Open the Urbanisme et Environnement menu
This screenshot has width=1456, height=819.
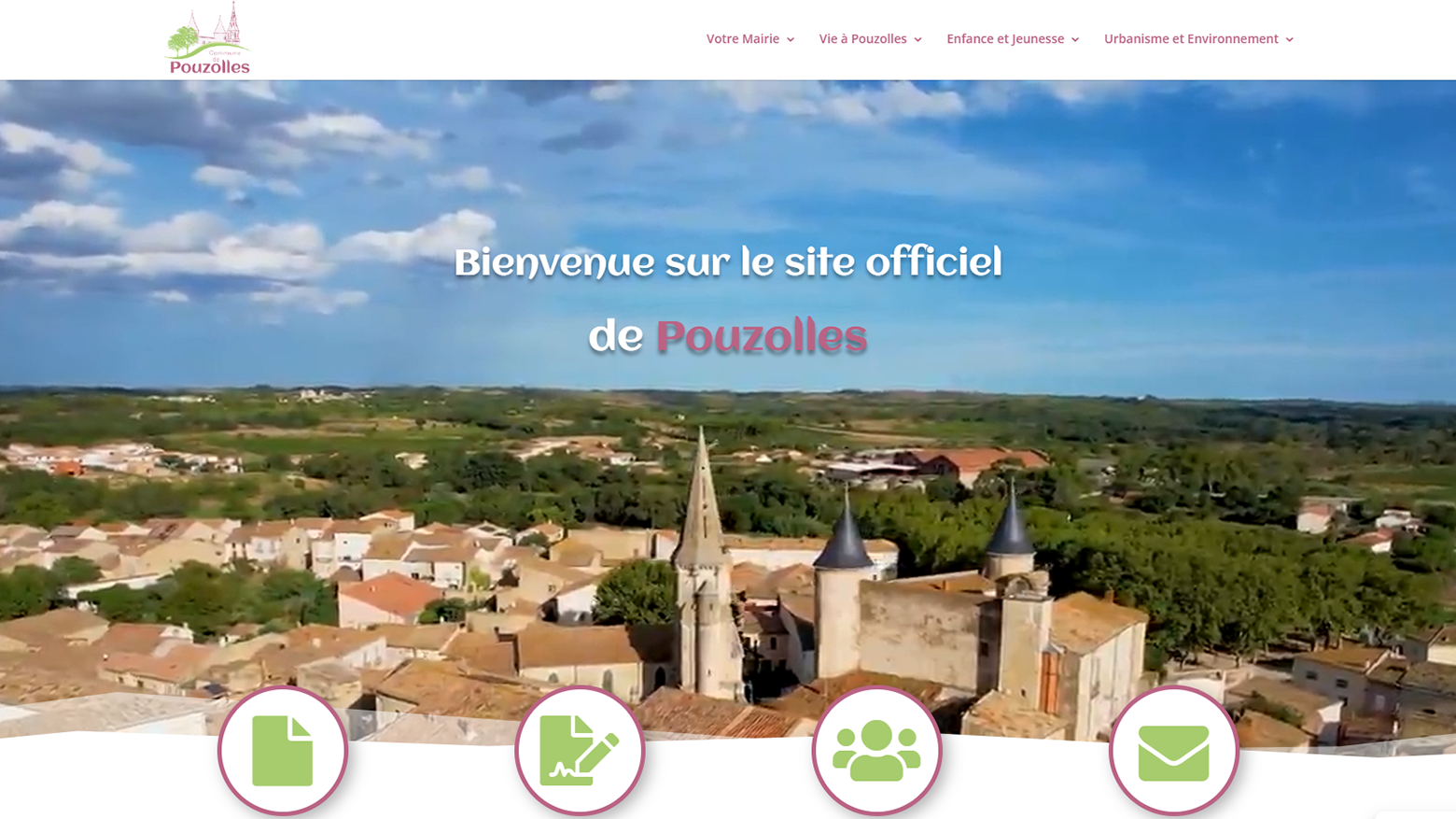[1191, 39]
